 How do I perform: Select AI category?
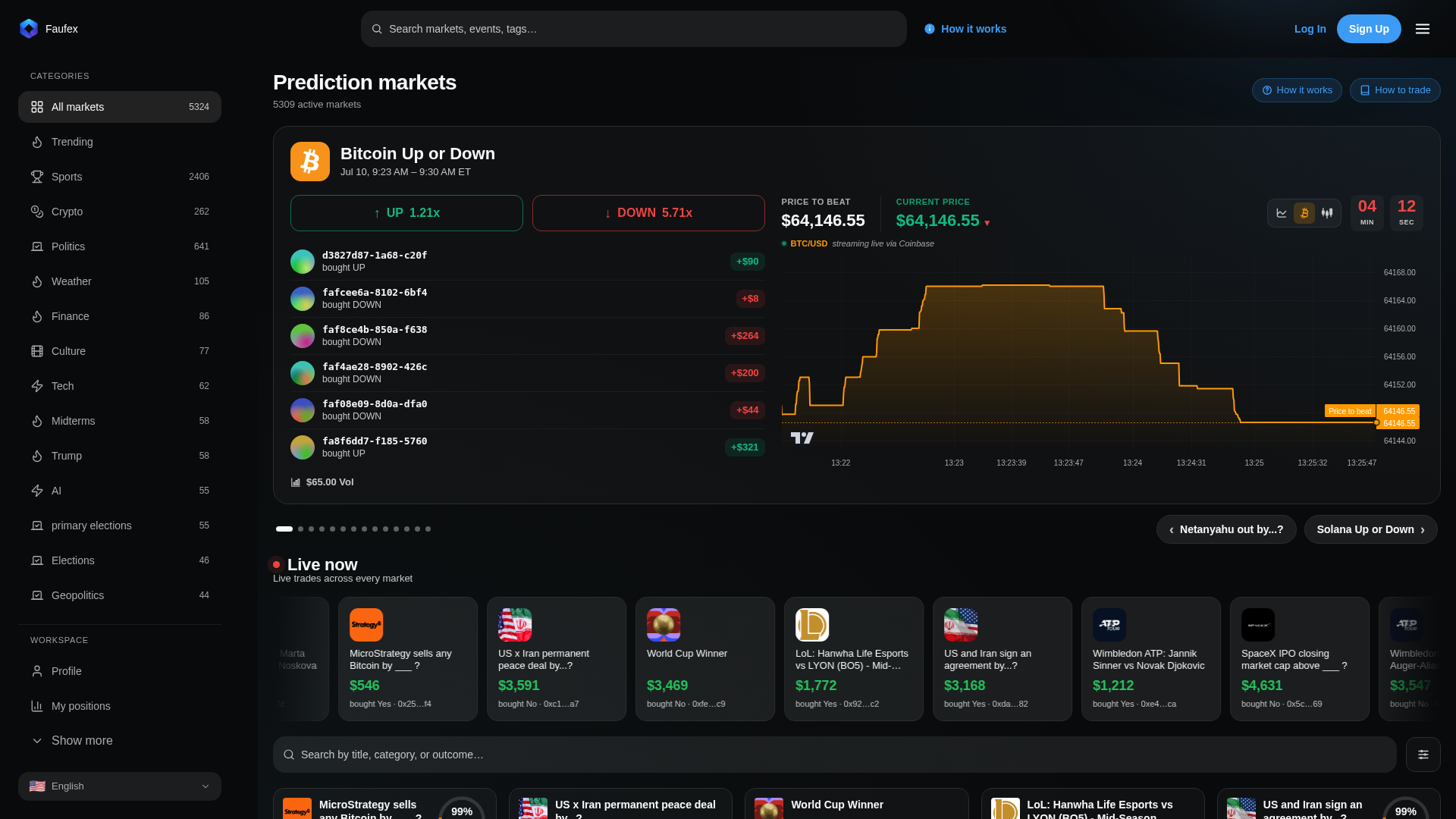tap(120, 491)
